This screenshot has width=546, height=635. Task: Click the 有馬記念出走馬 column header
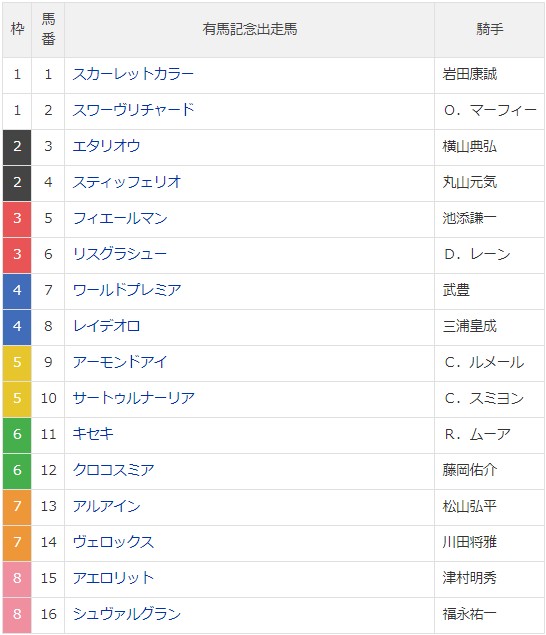point(250,30)
